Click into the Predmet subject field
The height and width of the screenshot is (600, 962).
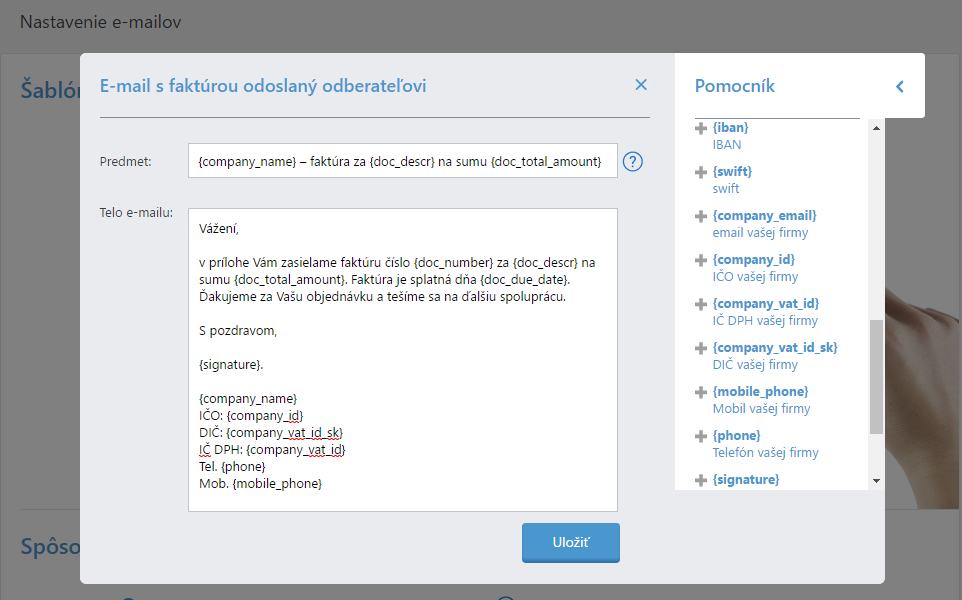click(402, 161)
